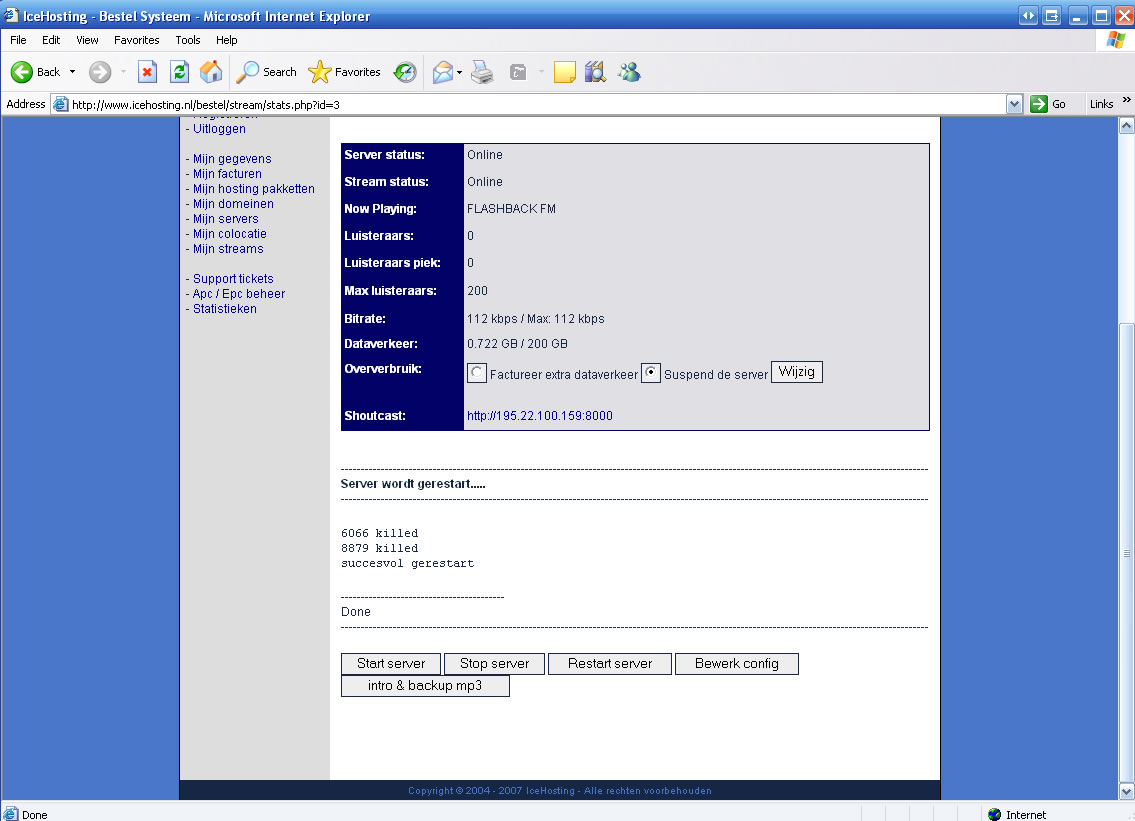Select 'Factureer extra dataverkeer' radio button

(477, 373)
